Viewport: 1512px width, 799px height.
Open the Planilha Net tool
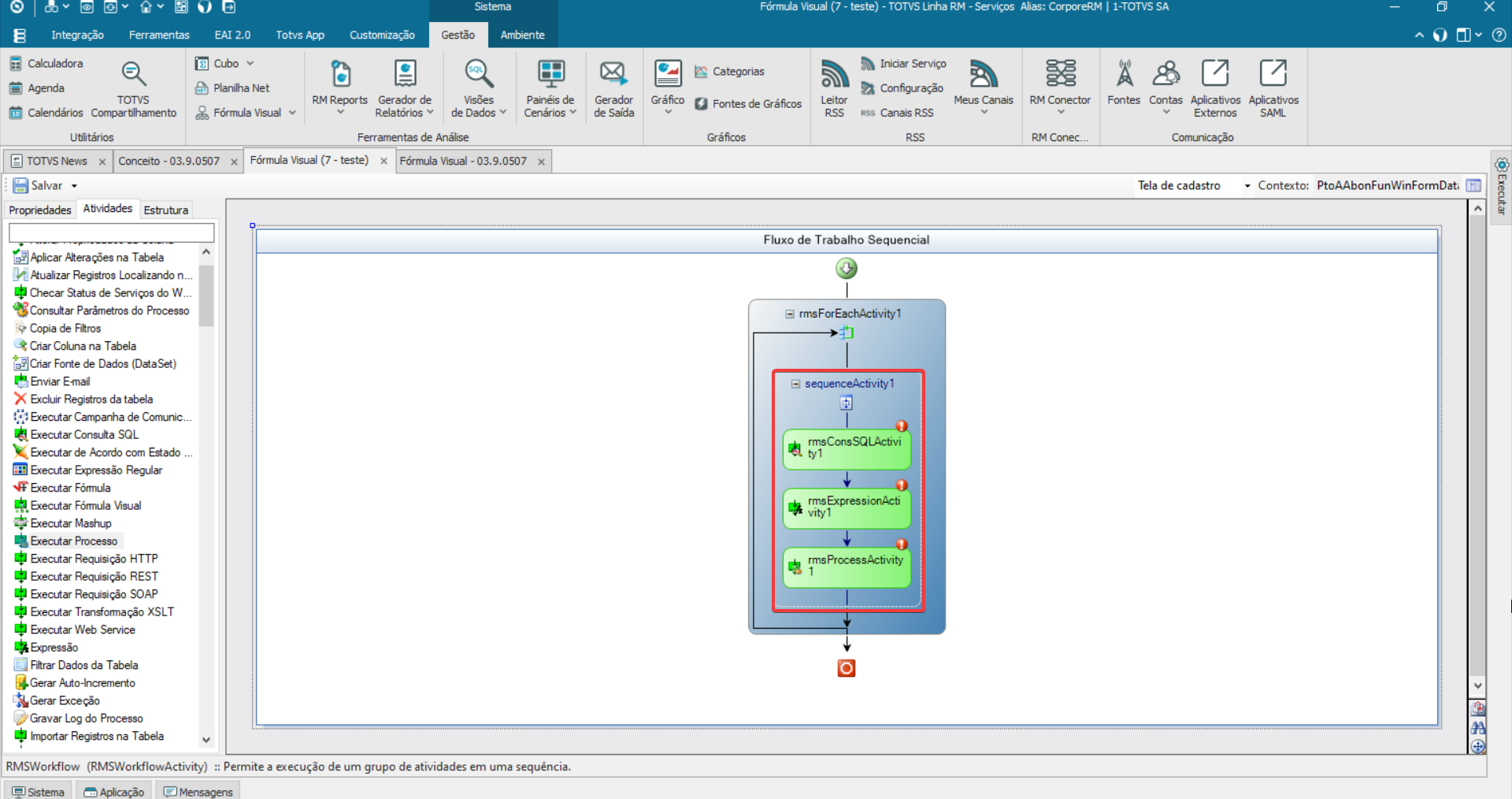click(232, 88)
